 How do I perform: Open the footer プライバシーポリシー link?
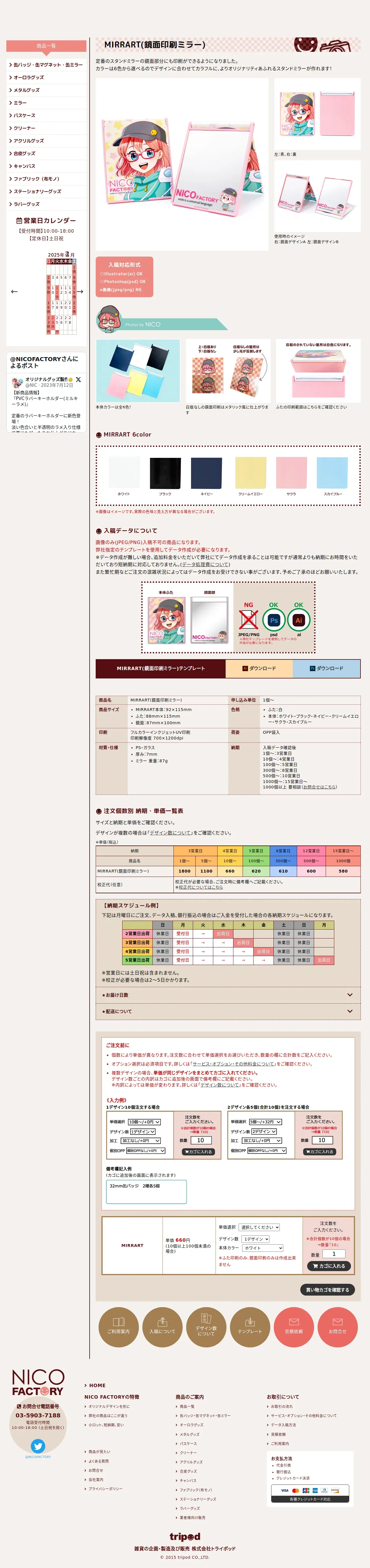coord(105,1489)
